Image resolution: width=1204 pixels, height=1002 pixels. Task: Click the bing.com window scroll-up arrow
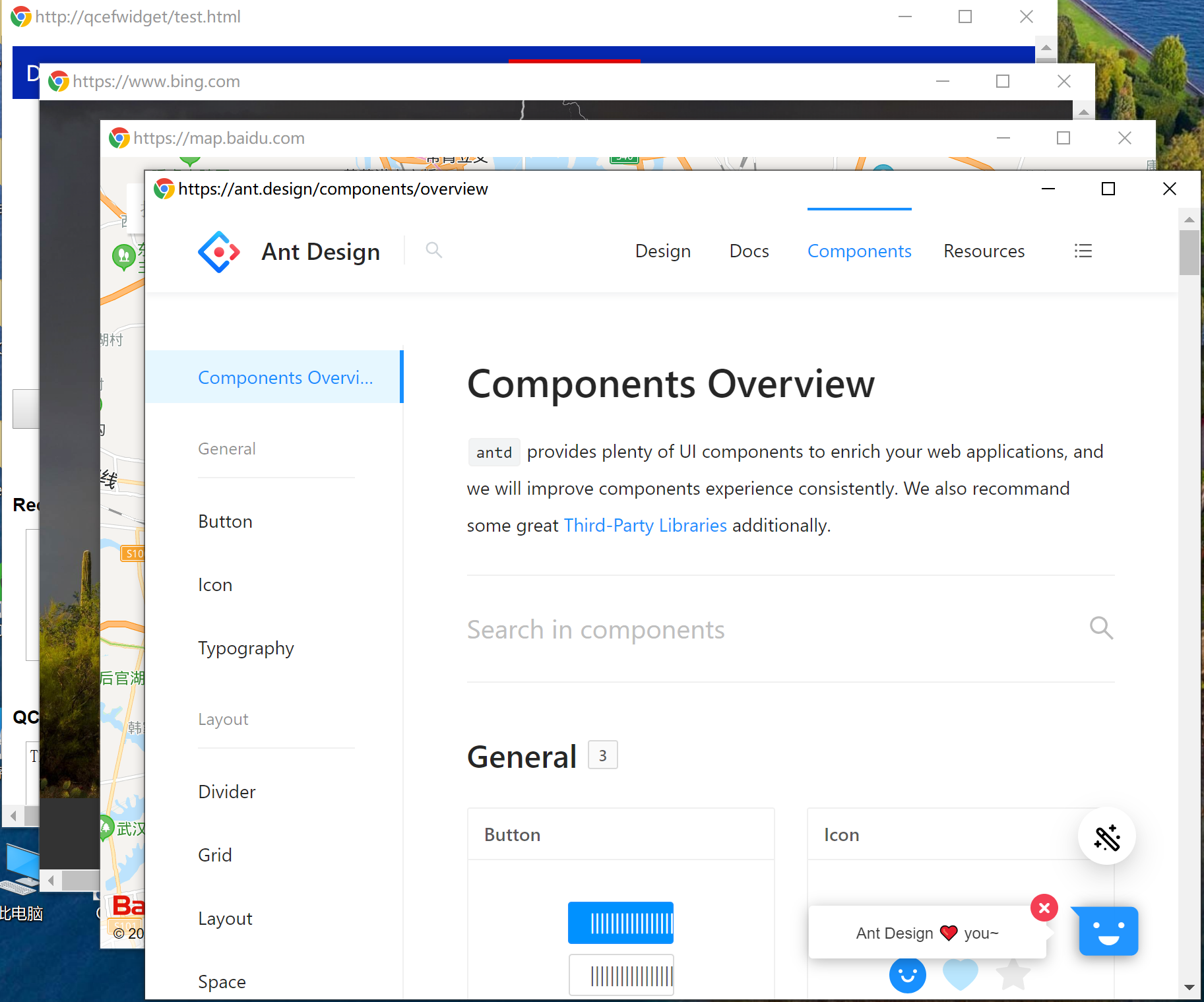[x=1084, y=113]
